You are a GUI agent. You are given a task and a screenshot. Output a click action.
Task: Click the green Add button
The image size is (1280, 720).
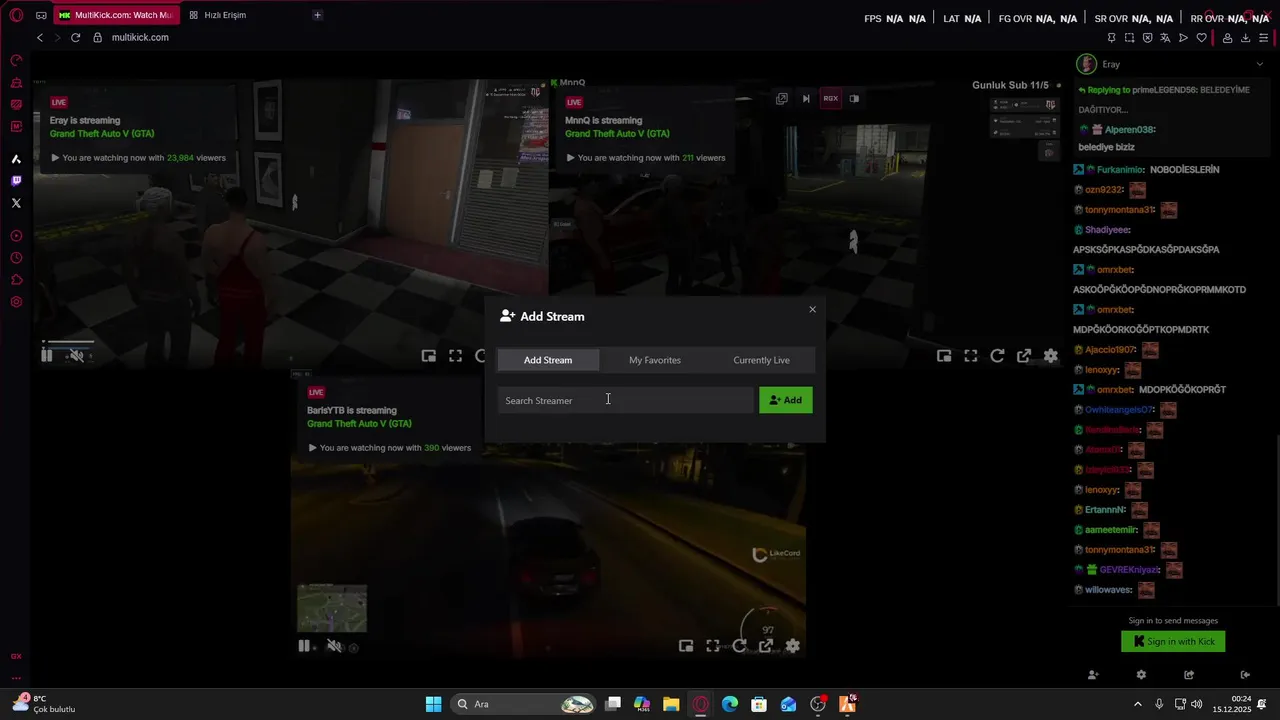pos(786,400)
